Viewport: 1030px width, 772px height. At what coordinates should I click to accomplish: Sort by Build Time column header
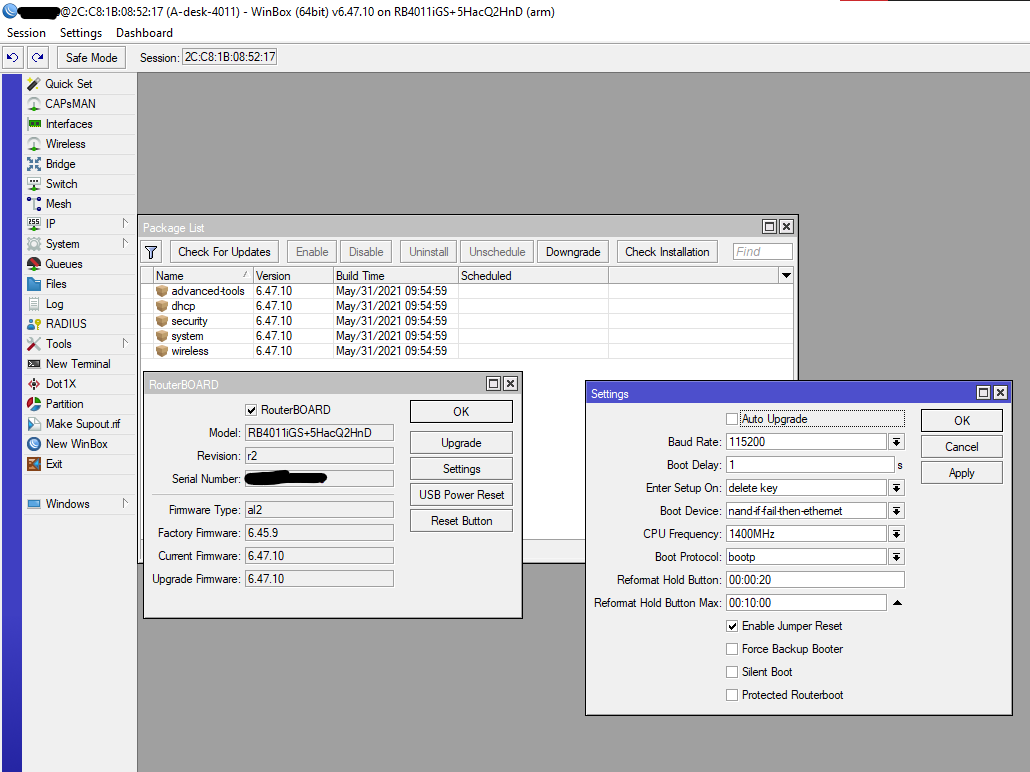395,276
